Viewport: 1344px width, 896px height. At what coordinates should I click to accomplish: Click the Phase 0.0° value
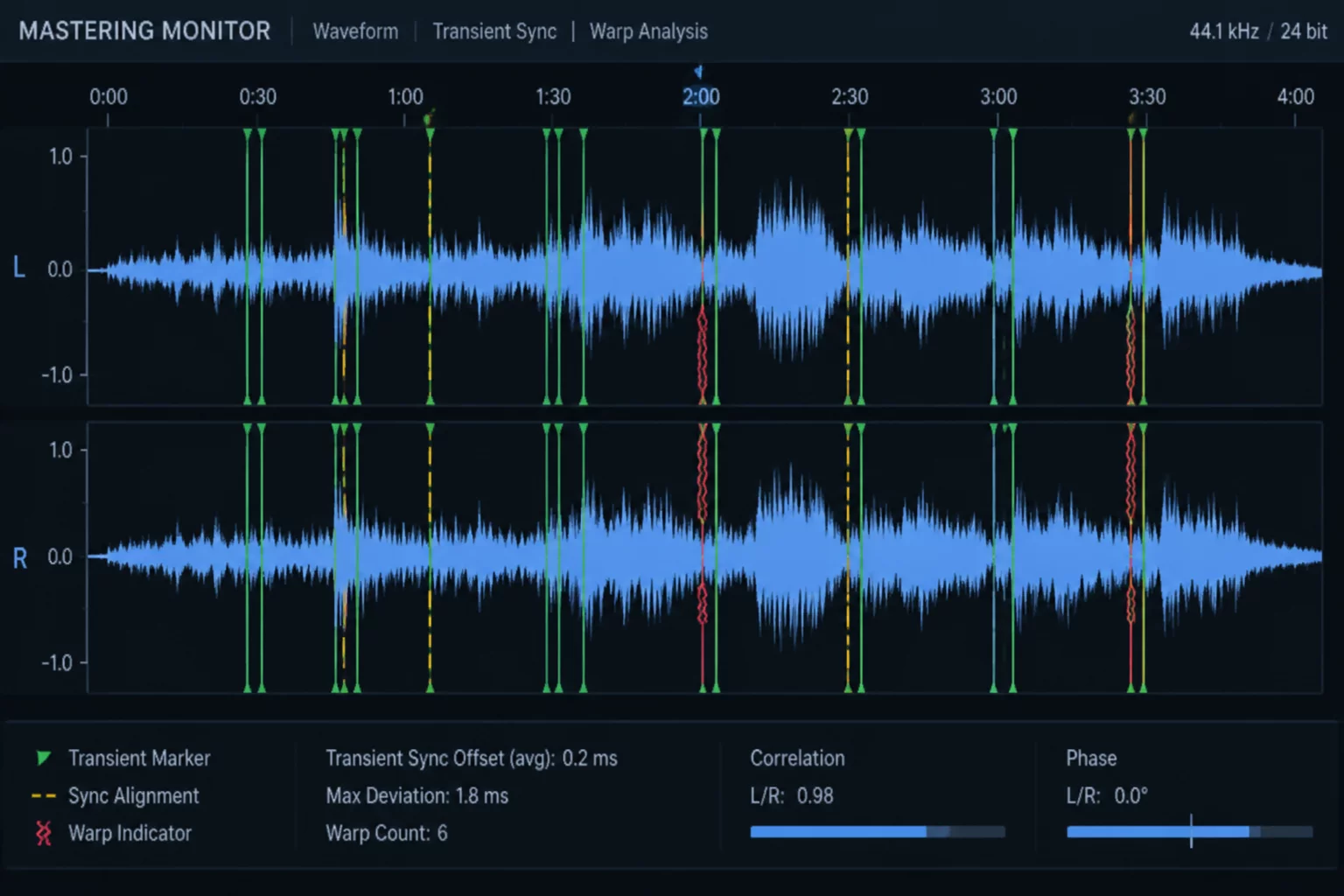point(1130,795)
